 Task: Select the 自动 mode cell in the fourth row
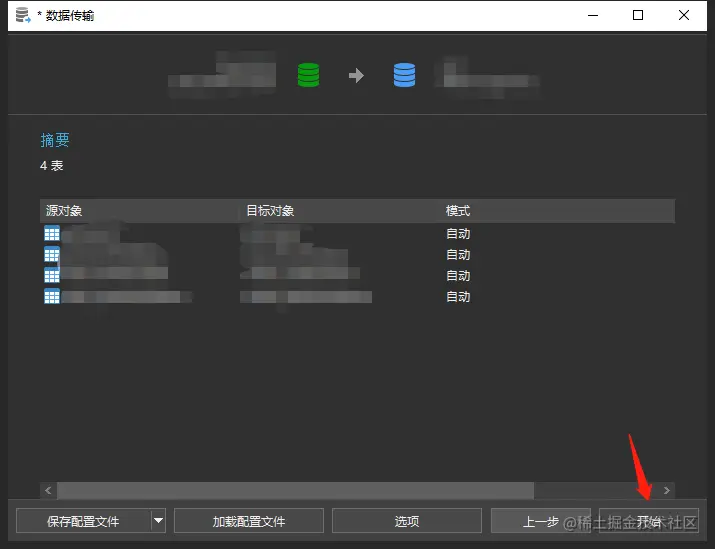458,296
